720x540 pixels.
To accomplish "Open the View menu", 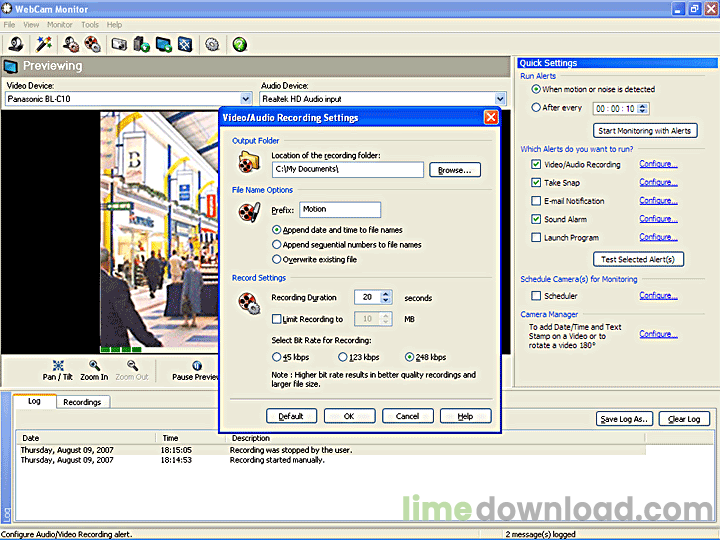I will pos(31,25).
